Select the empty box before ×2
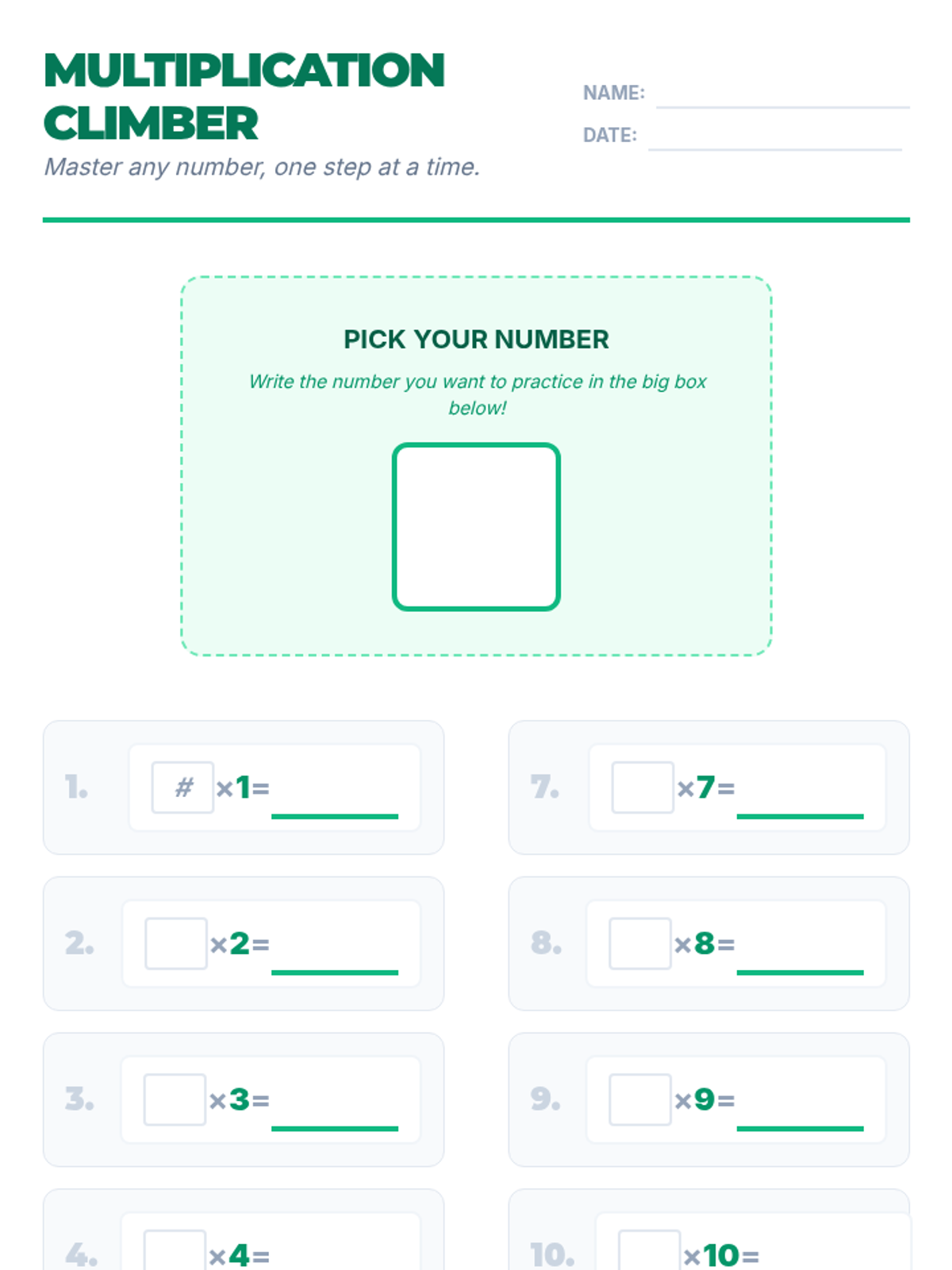 (176, 944)
